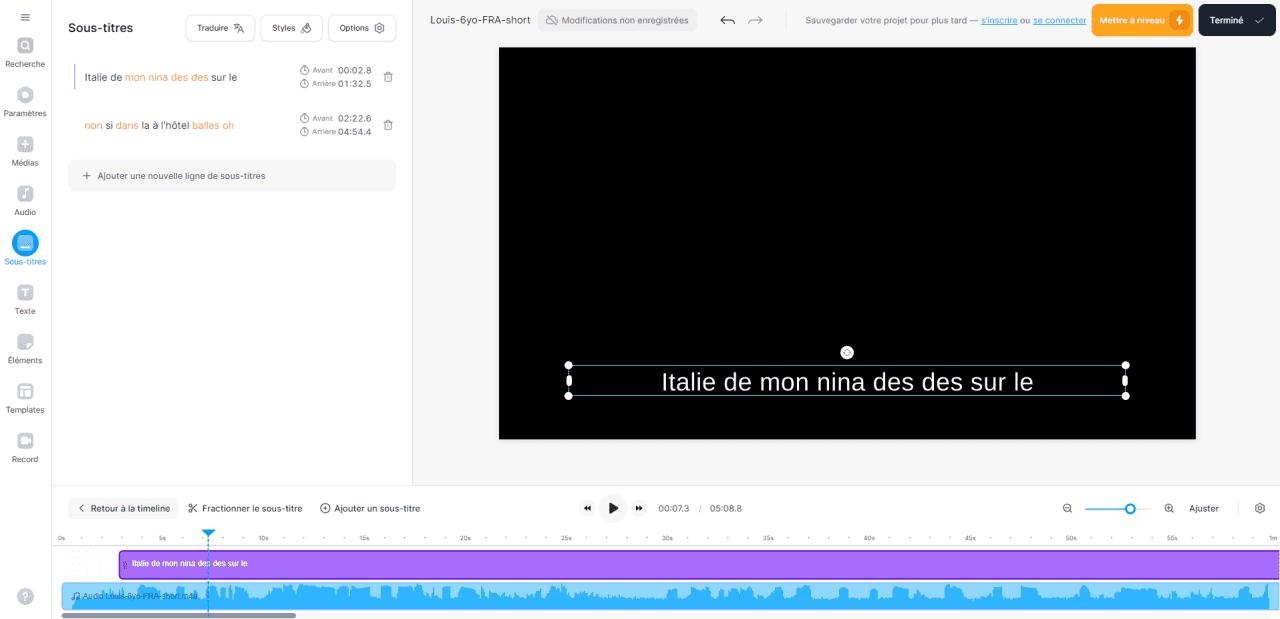Click the se connecter link
Image resolution: width=1280 pixels, height=619 pixels.
tap(1060, 20)
